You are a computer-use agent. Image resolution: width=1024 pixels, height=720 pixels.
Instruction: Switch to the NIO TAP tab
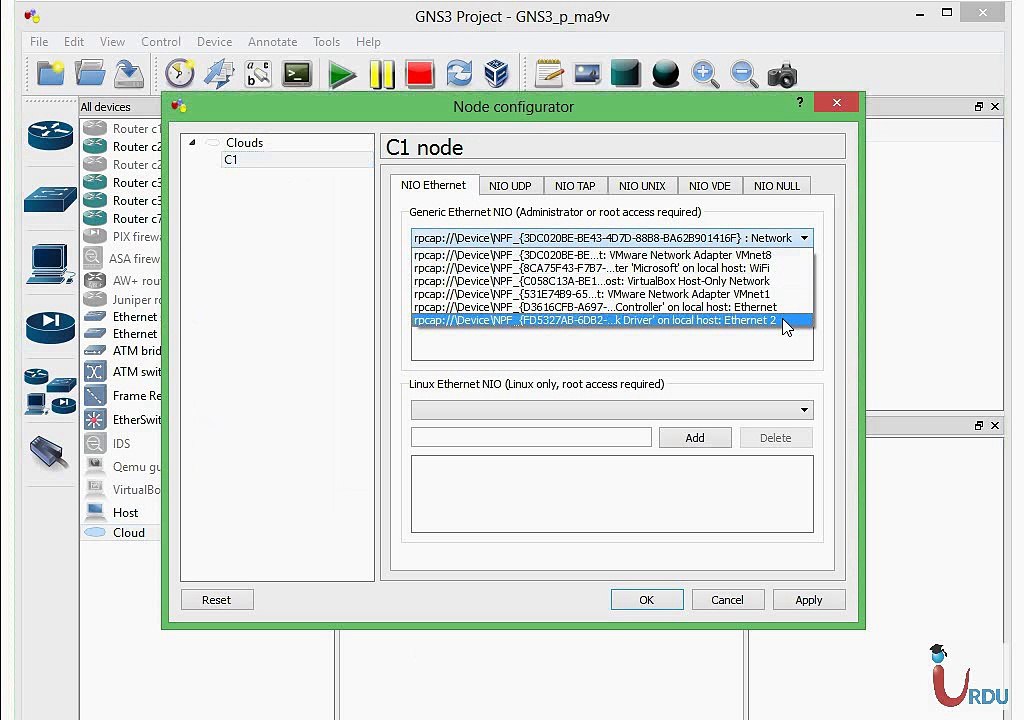(x=575, y=186)
